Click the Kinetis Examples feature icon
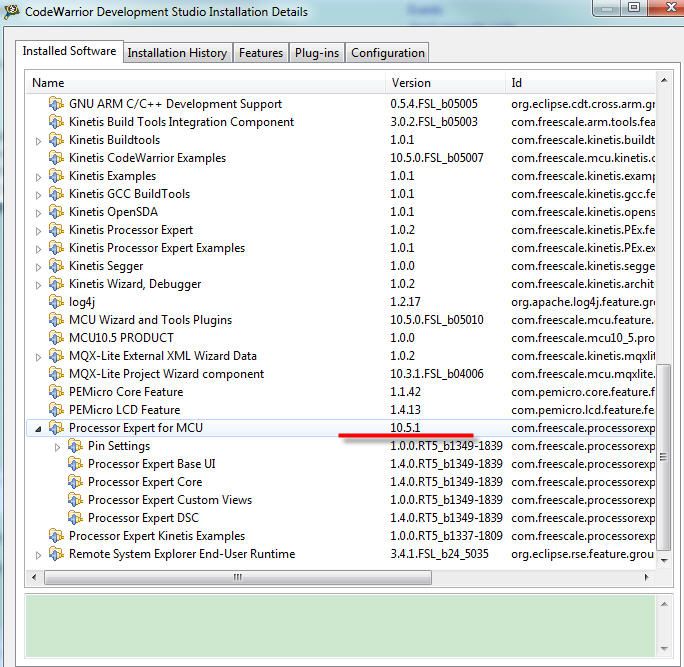Viewport: 684px width, 667px height. click(56, 176)
